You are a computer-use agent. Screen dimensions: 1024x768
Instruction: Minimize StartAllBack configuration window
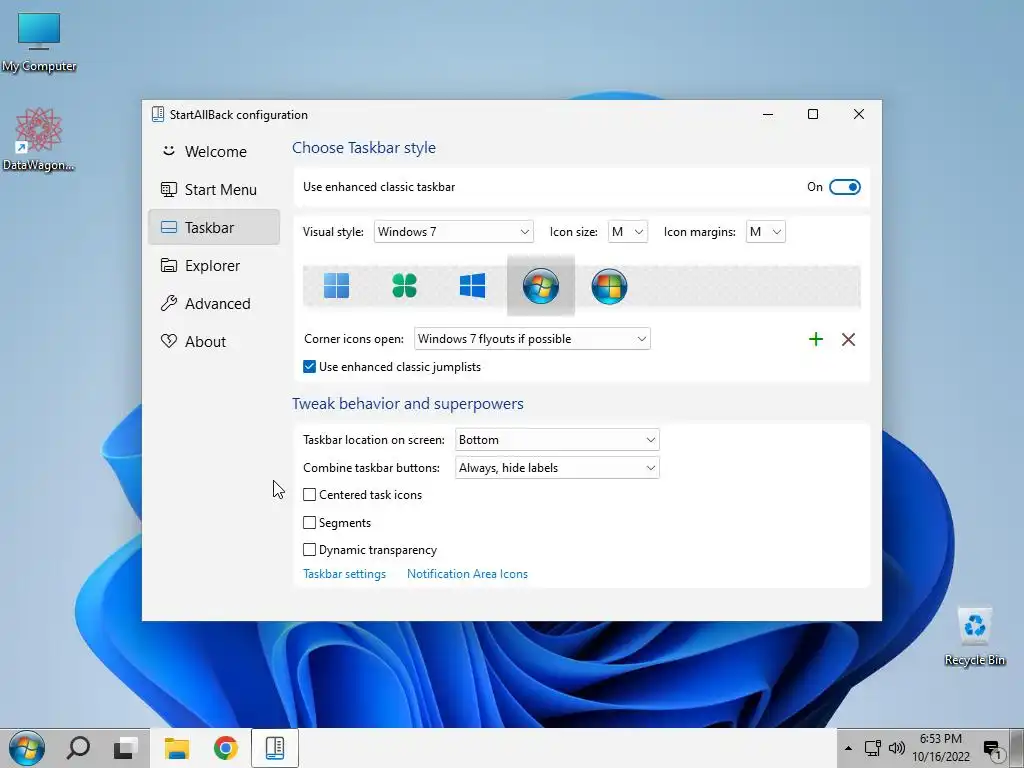click(x=768, y=114)
